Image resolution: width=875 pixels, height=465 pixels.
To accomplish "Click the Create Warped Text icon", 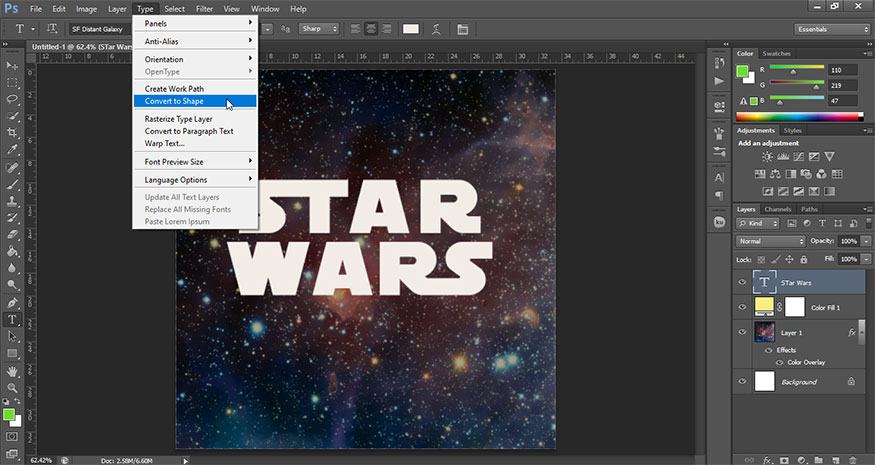I will click(436, 29).
